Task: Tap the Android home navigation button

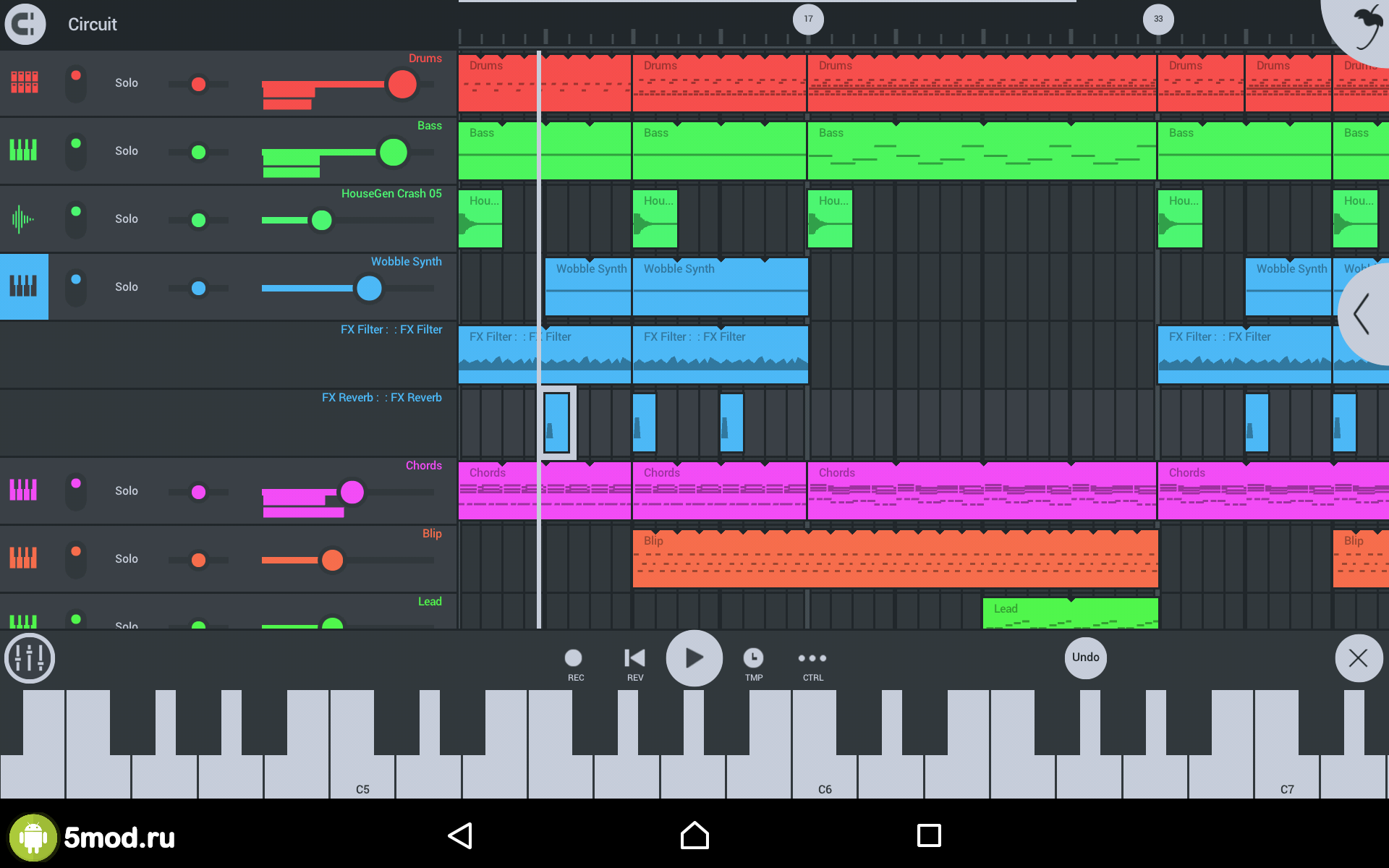Action: click(x=694, y=835)
